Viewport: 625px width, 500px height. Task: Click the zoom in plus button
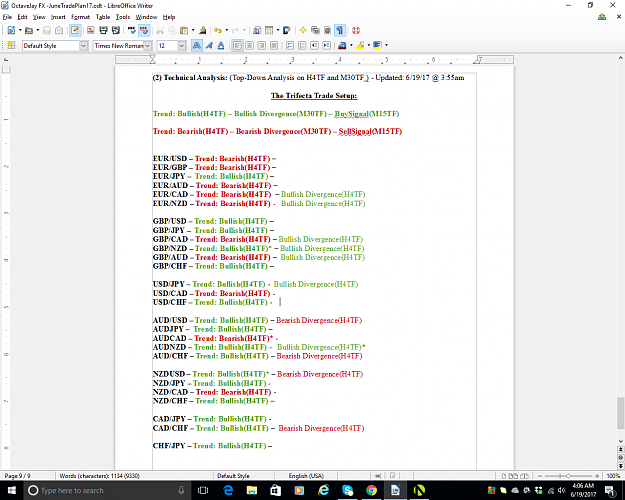[597, 476]
